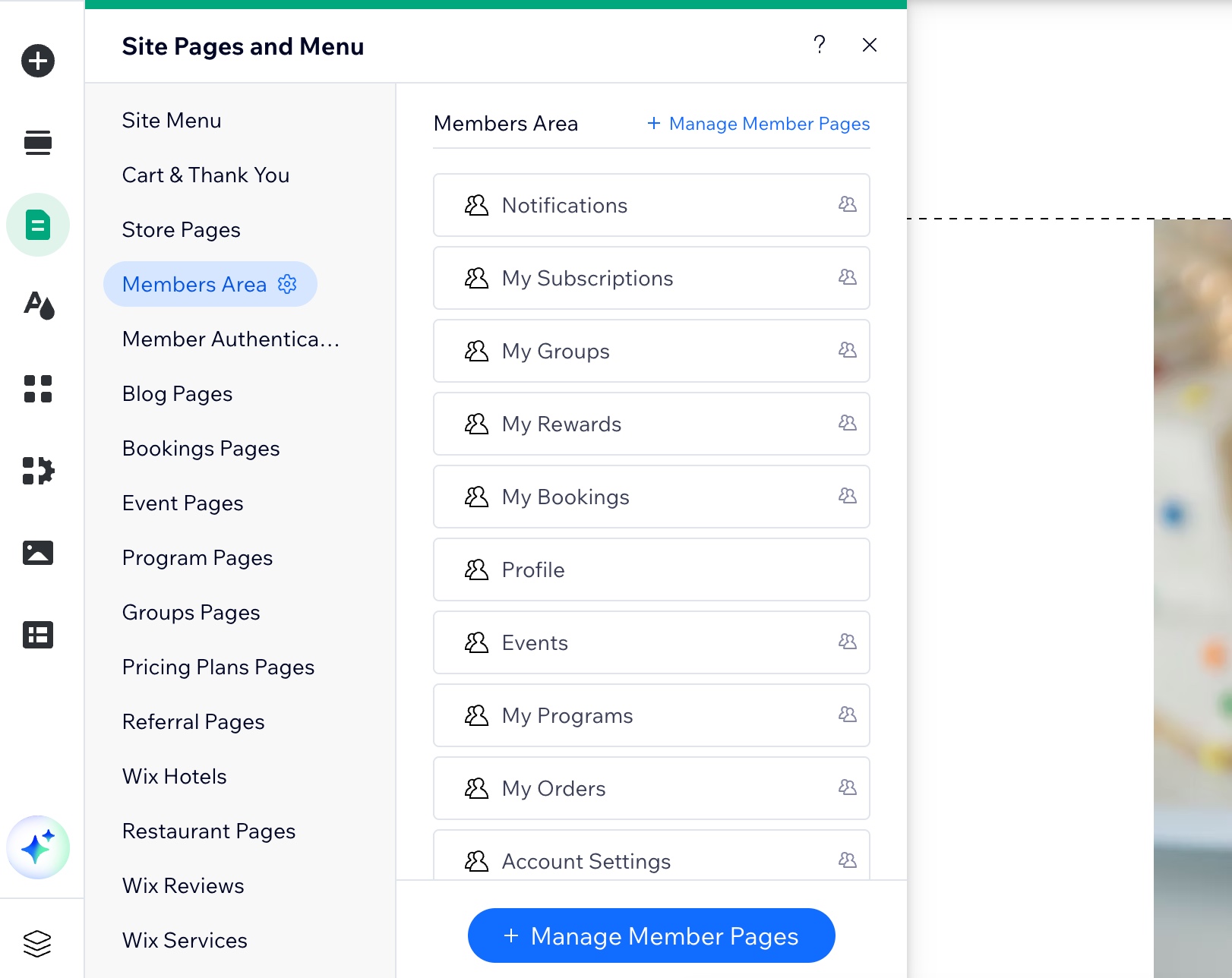Select Referral Pages category
The width and height of the screenshot is (1232, 978).
tap(194, 721)
